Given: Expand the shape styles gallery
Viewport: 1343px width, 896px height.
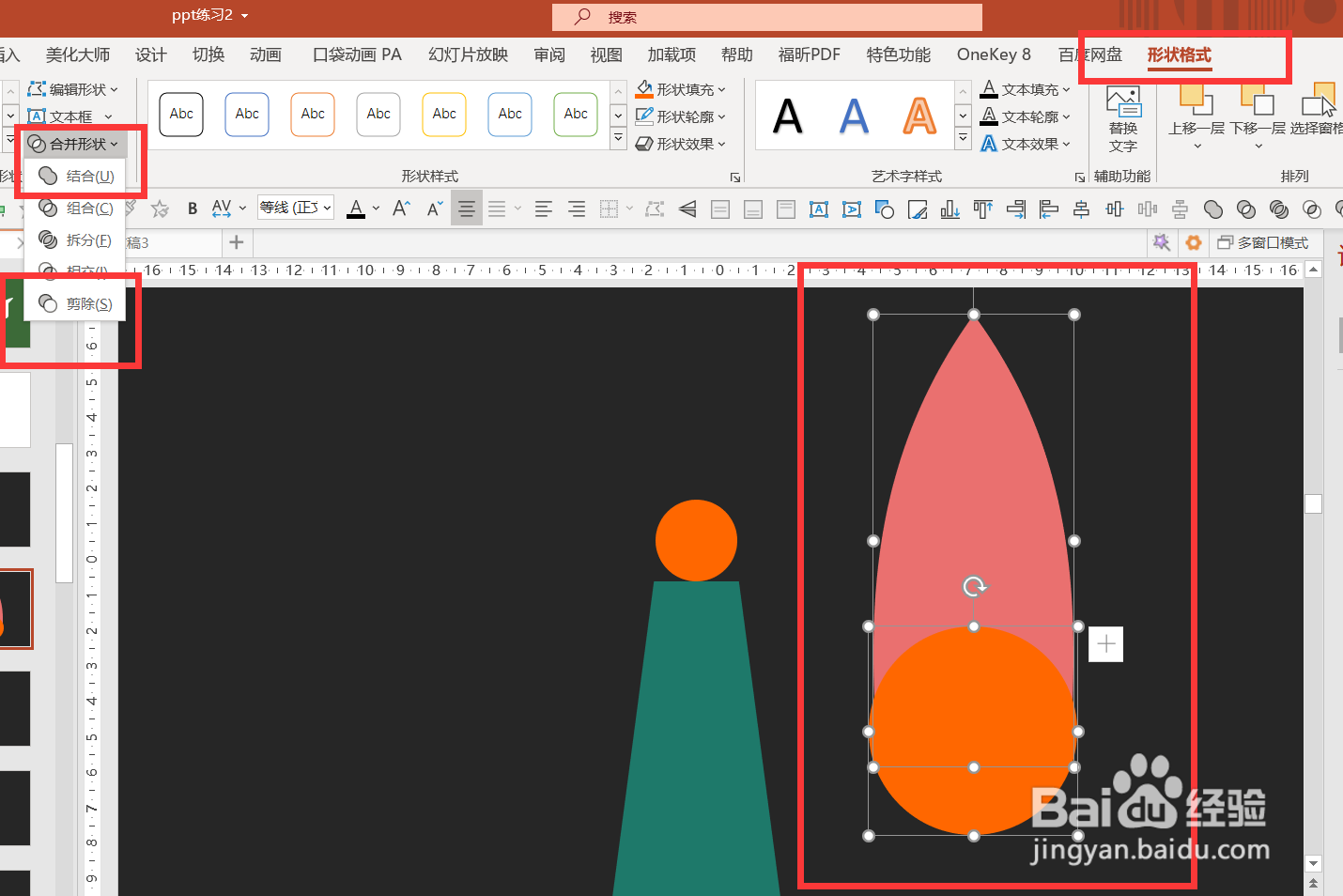Looking at the screenshot, I should 618,138.
